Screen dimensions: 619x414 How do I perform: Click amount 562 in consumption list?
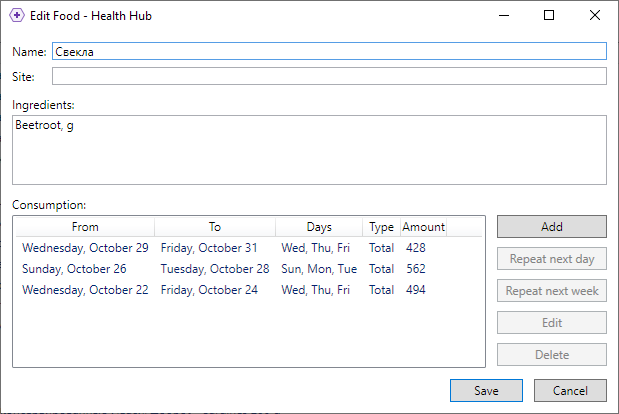(416, 269)
